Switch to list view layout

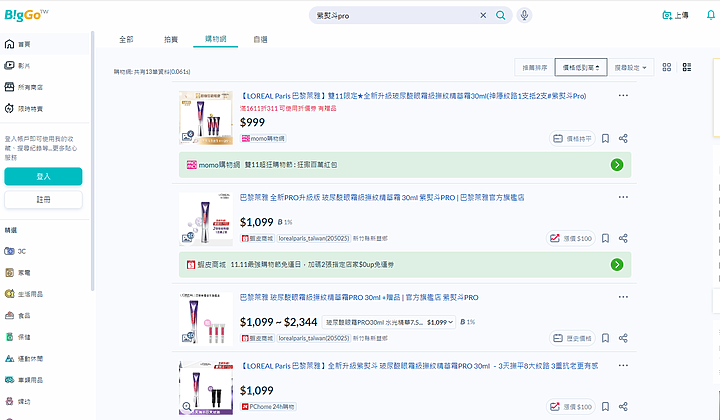click(687, 67)
